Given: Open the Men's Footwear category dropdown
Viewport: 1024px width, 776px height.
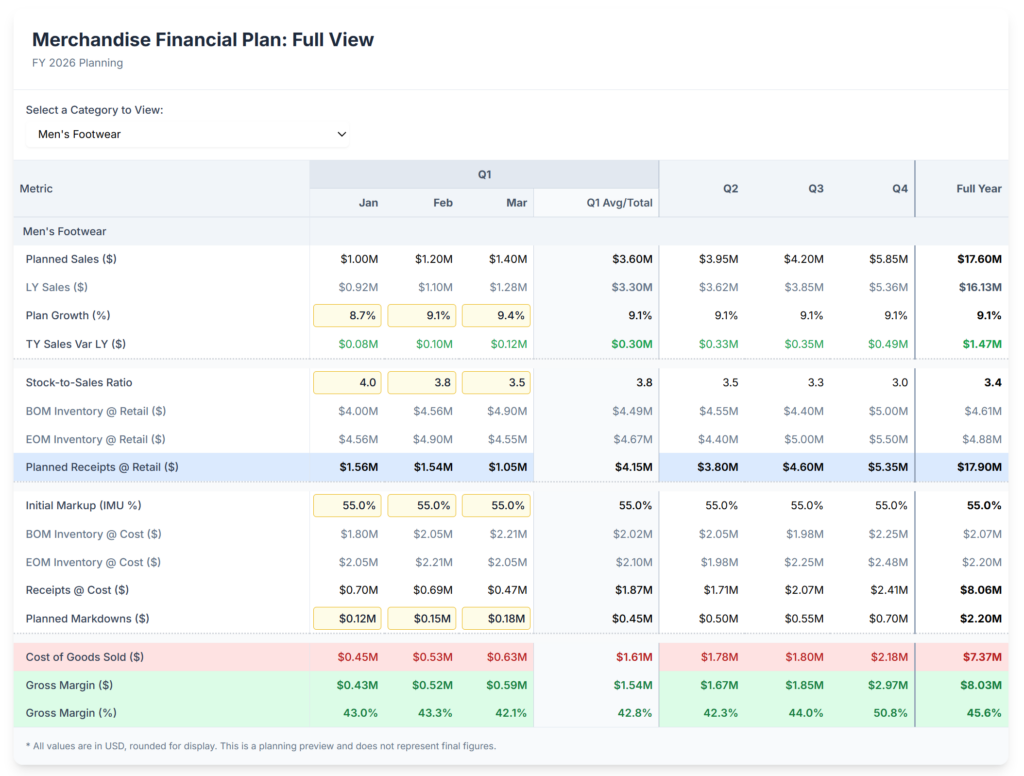Looking at the screenshot, I should click(x=187, y=134).
